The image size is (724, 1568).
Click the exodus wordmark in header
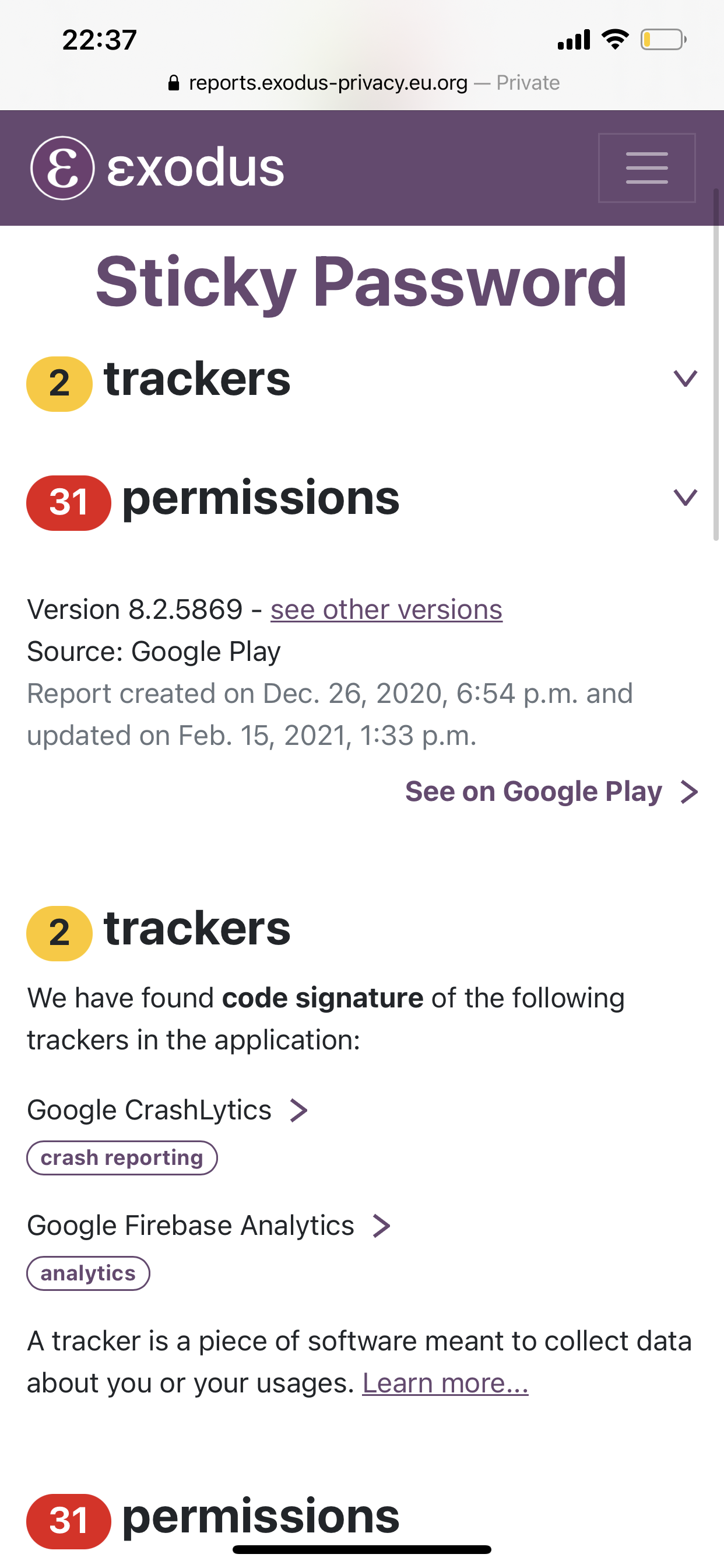[x=195, y=168]
